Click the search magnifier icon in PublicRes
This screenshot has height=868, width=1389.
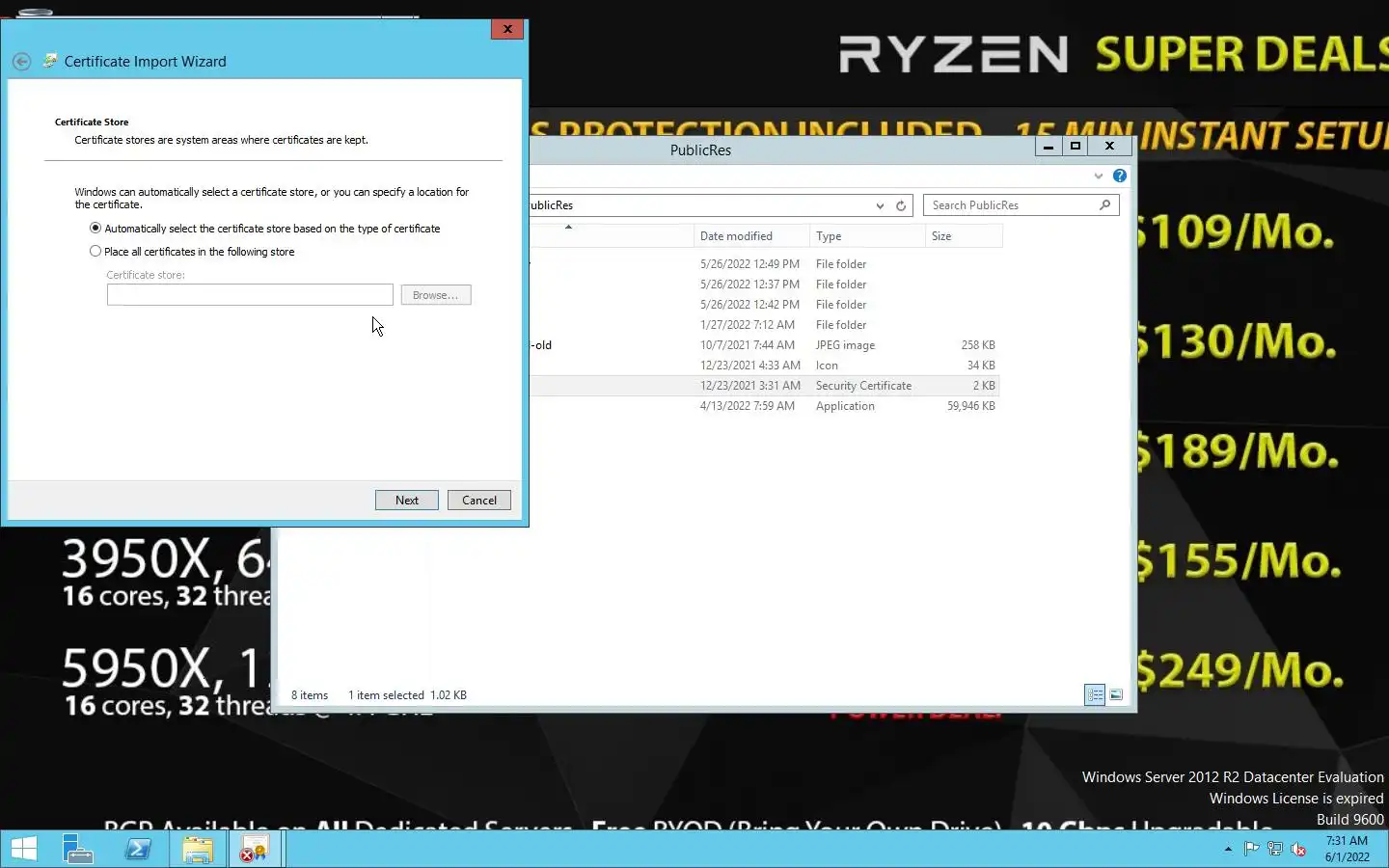pyautogui.click(x=1105, y=204)
